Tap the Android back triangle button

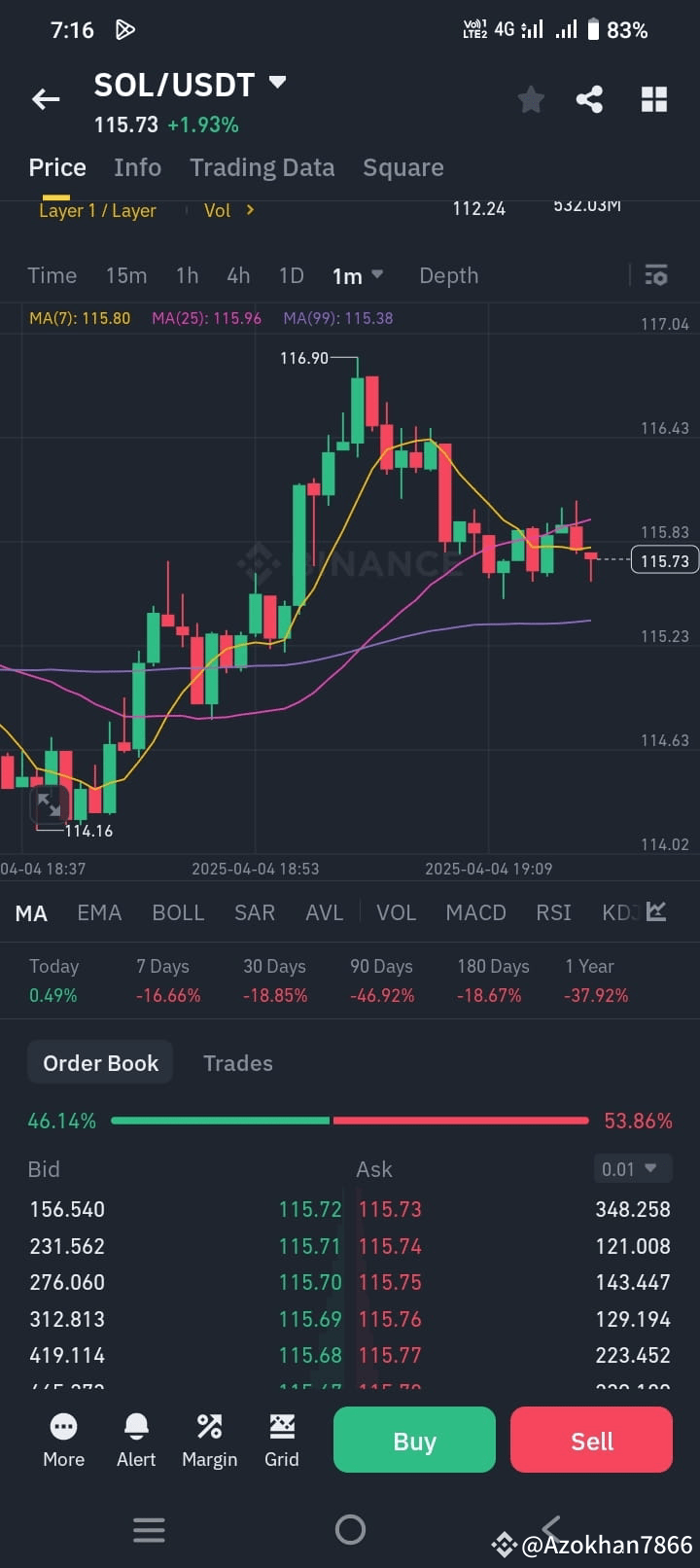click(x=551, y=1528)
